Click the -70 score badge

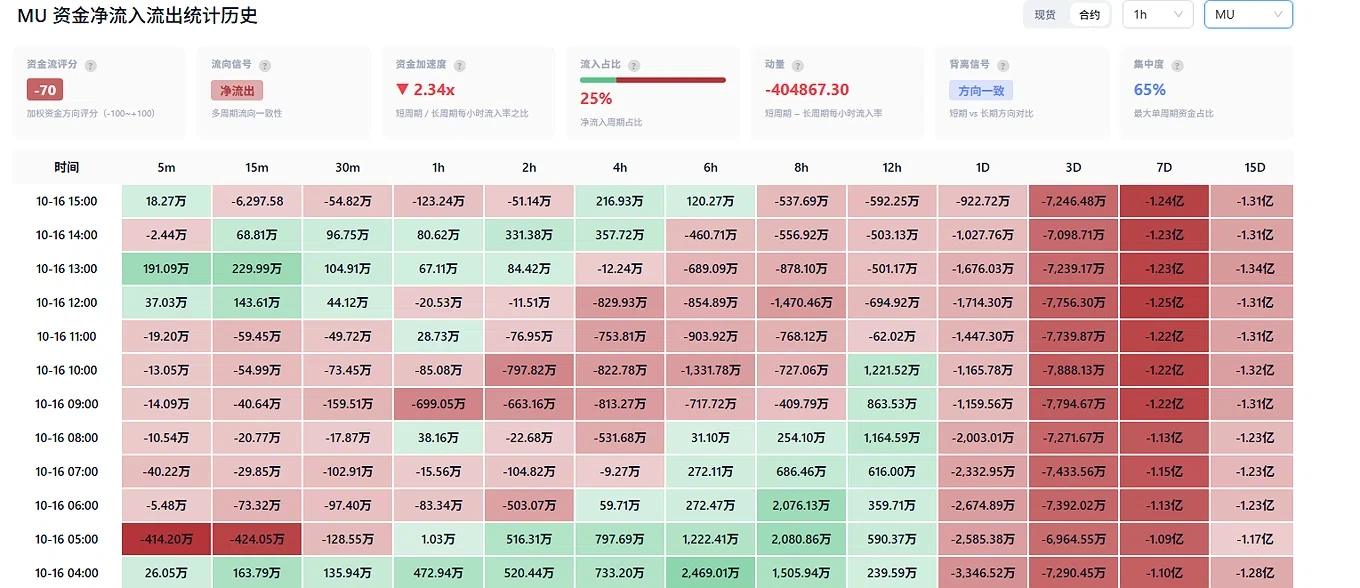pos(45,90)
